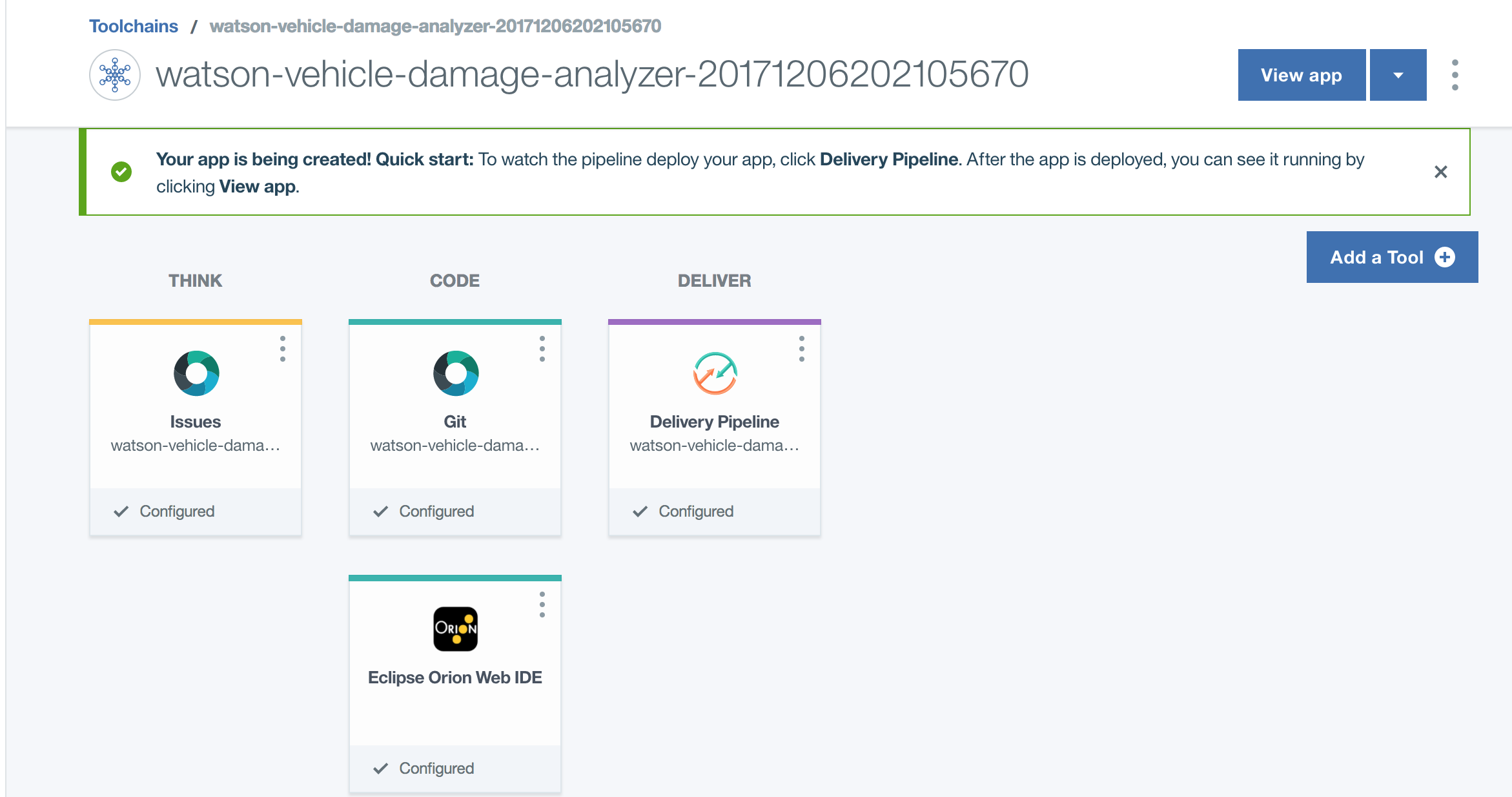Open the Delivery Pipeline icon

[x=715, y=373]
